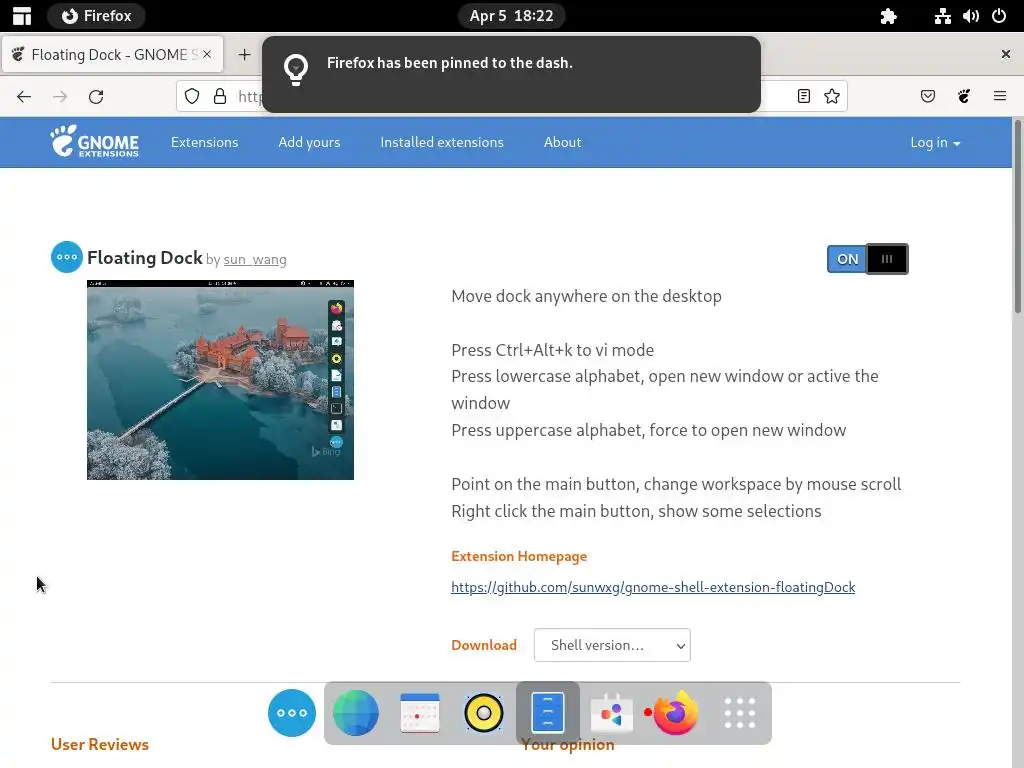The image size is (1024, 768).
Task: Select the Floating Dock browser tab
Action: coord(112,54)
